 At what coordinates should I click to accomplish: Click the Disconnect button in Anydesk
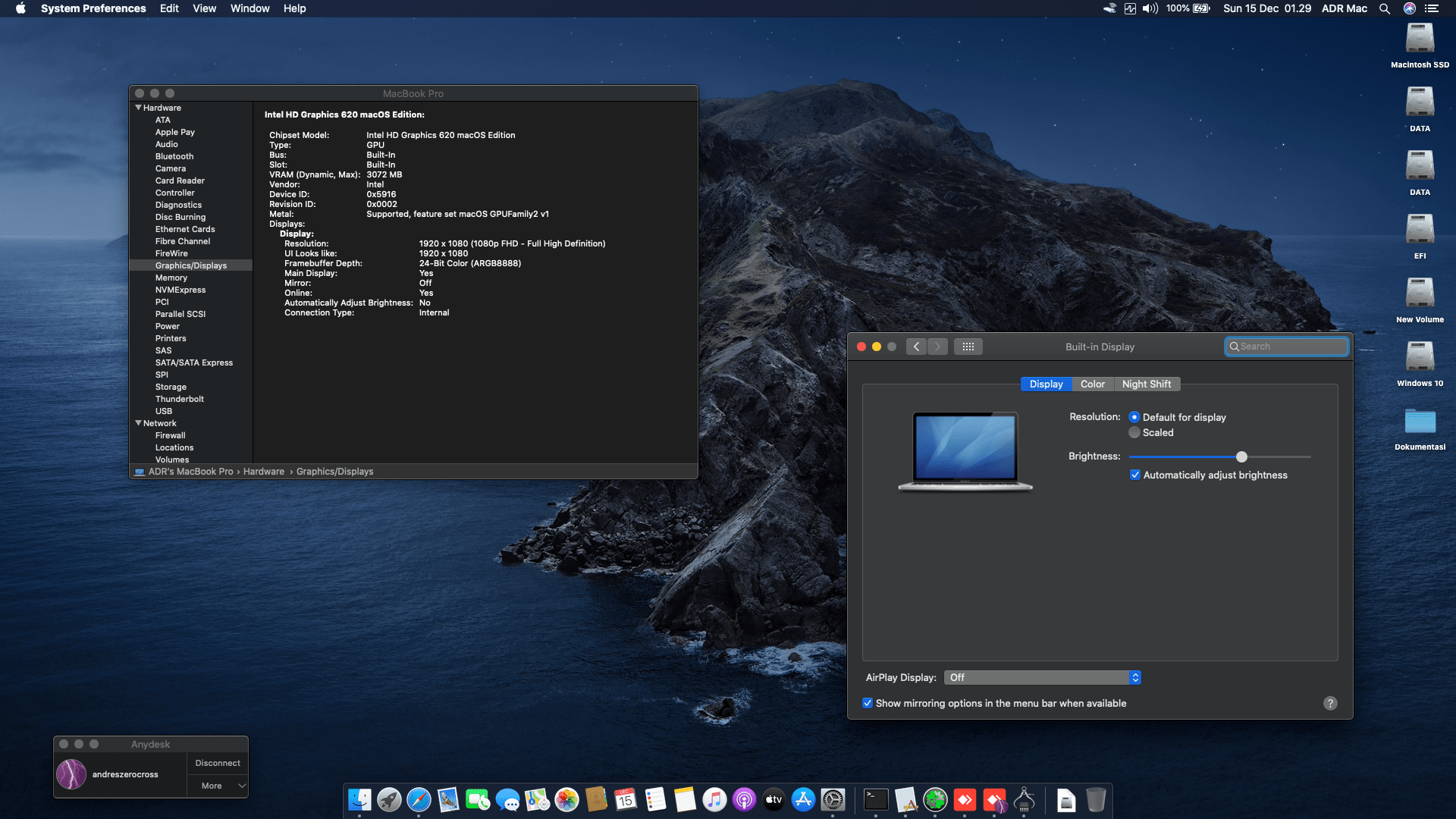point(217,763)
